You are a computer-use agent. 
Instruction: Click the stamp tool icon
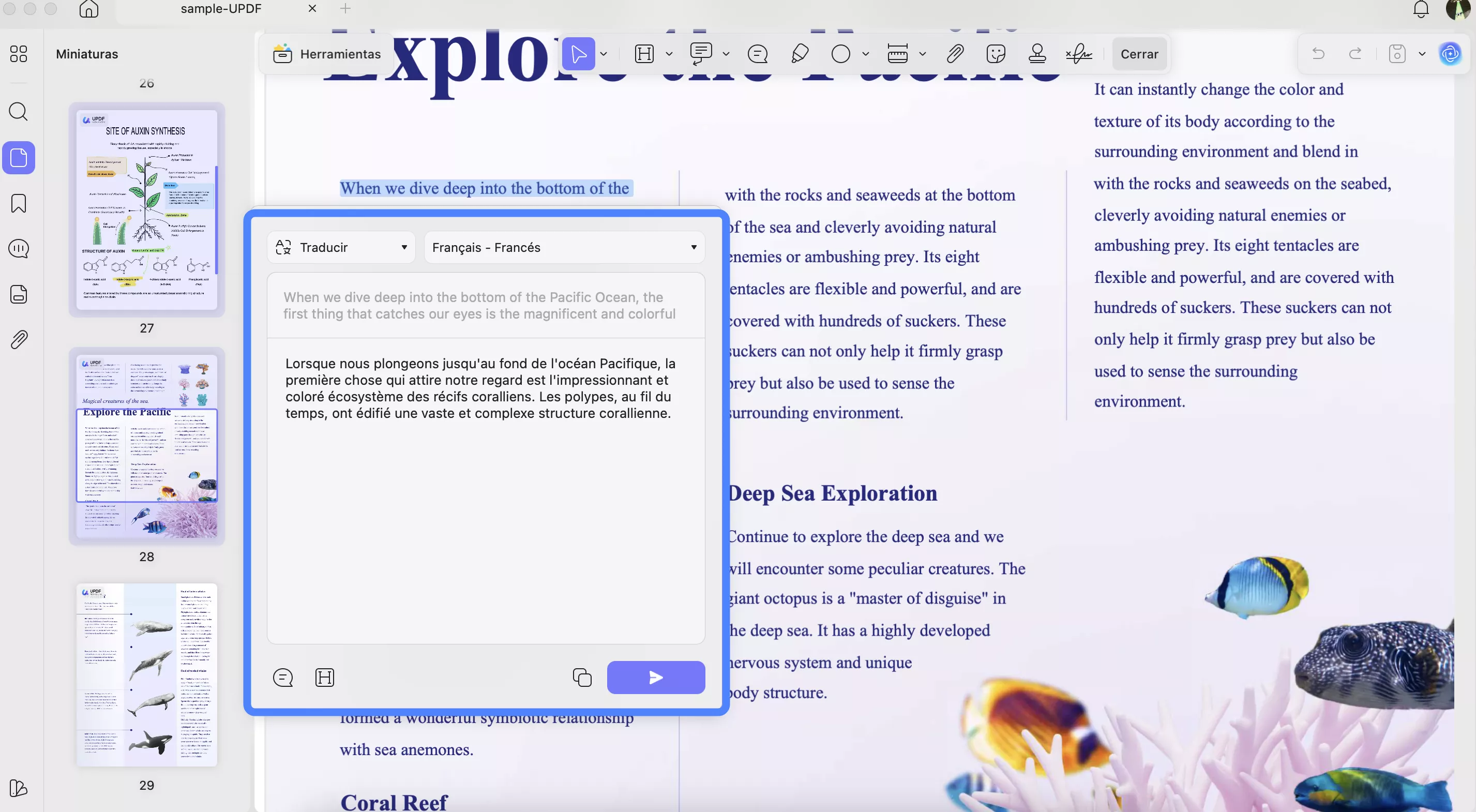[1037, 54]
